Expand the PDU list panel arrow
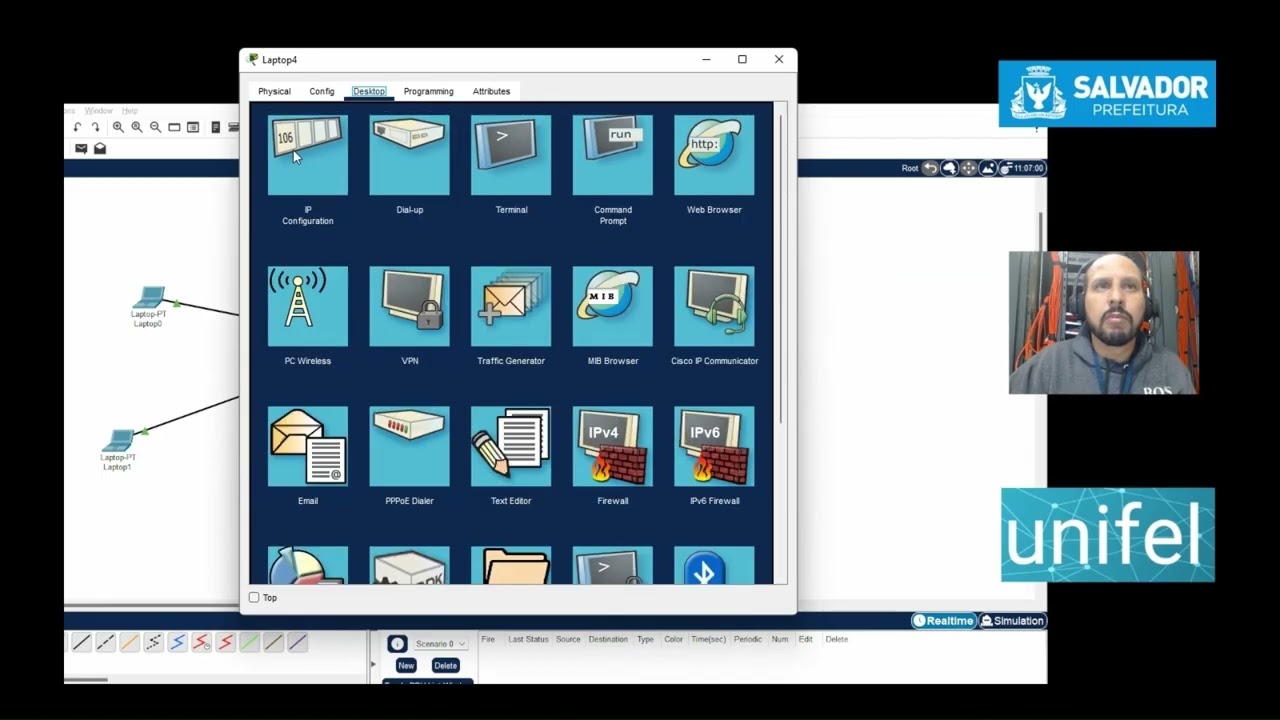Viewport: 1280px width, 720px height. tap(374, 664)
